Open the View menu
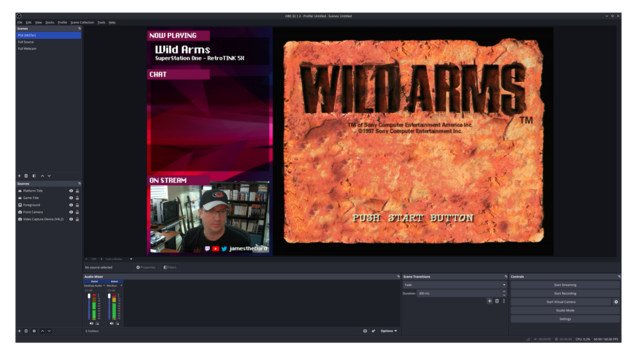Screen dimensions: 637x361 [39, 22]
